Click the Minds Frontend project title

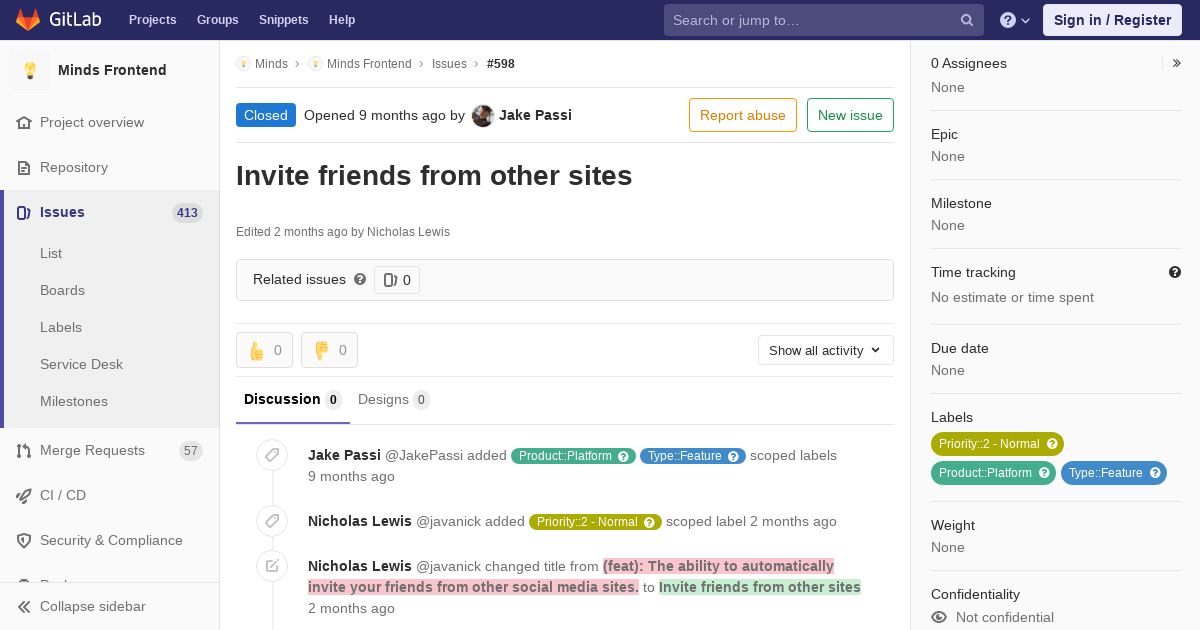[x=112, y=70]
